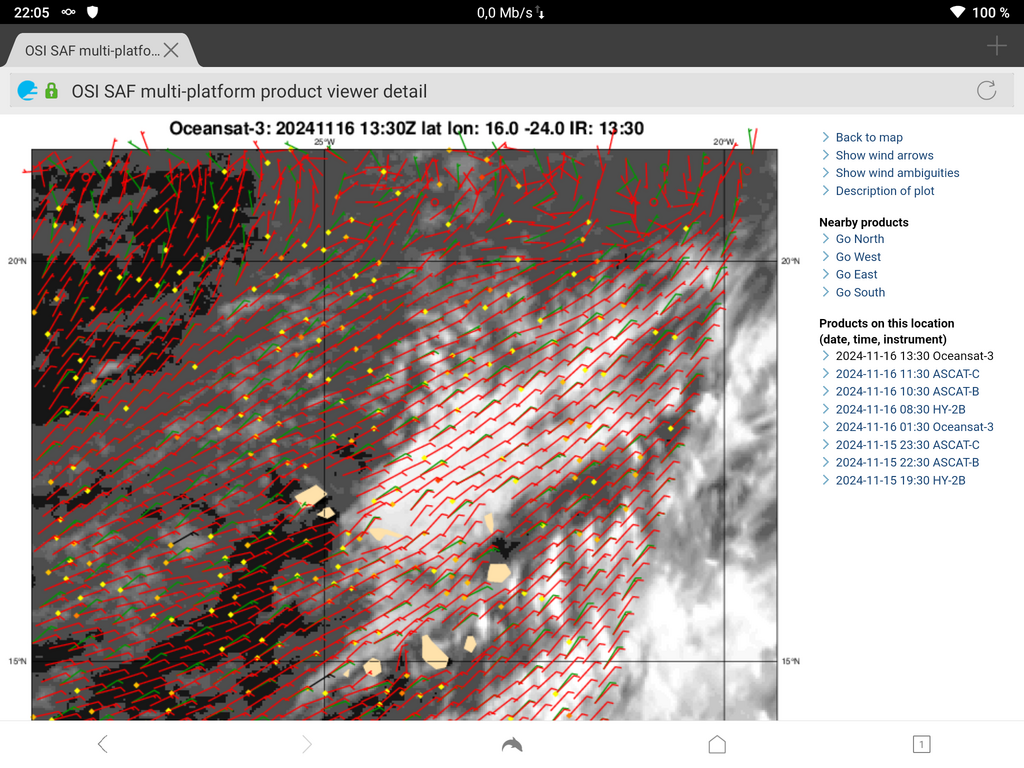Navigate with Go East link
Viewport: 1024px width, 768px height.
tap(856, 274)
